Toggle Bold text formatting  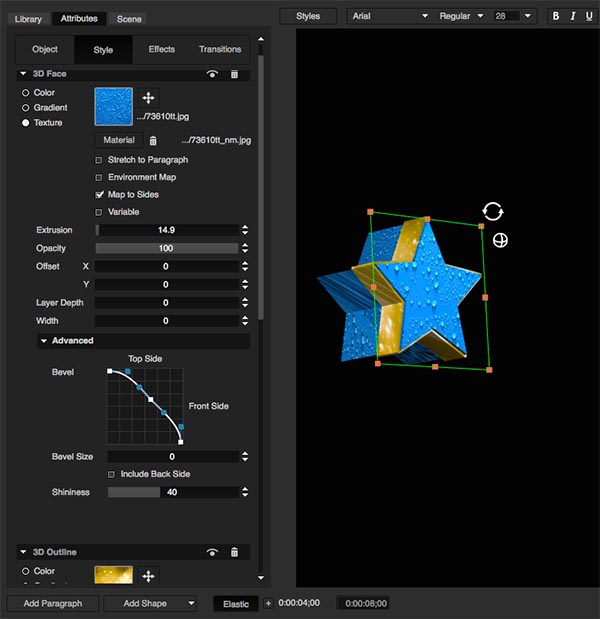coord(556,16)
